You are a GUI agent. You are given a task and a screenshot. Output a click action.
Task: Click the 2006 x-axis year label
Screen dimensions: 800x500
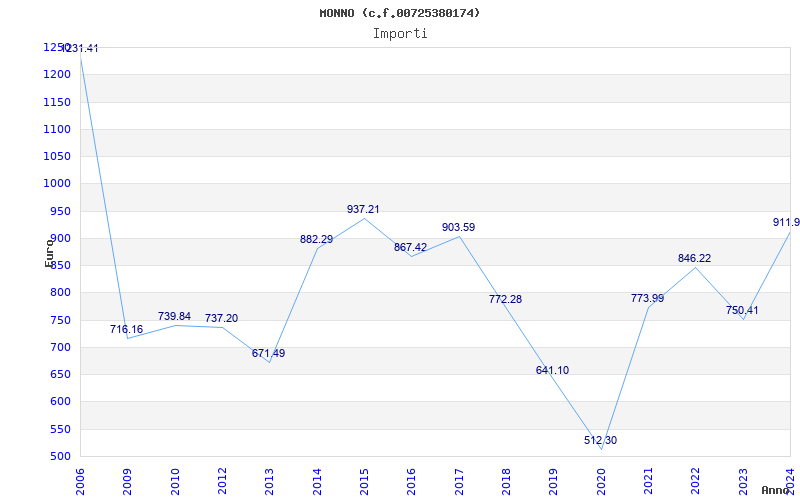[80, 481]
